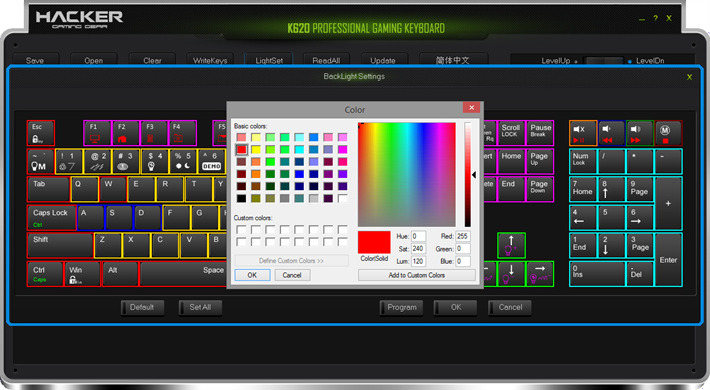Click the volume up fast-forward media key
This screenshot has height=390, width=710.
[639, 133]
